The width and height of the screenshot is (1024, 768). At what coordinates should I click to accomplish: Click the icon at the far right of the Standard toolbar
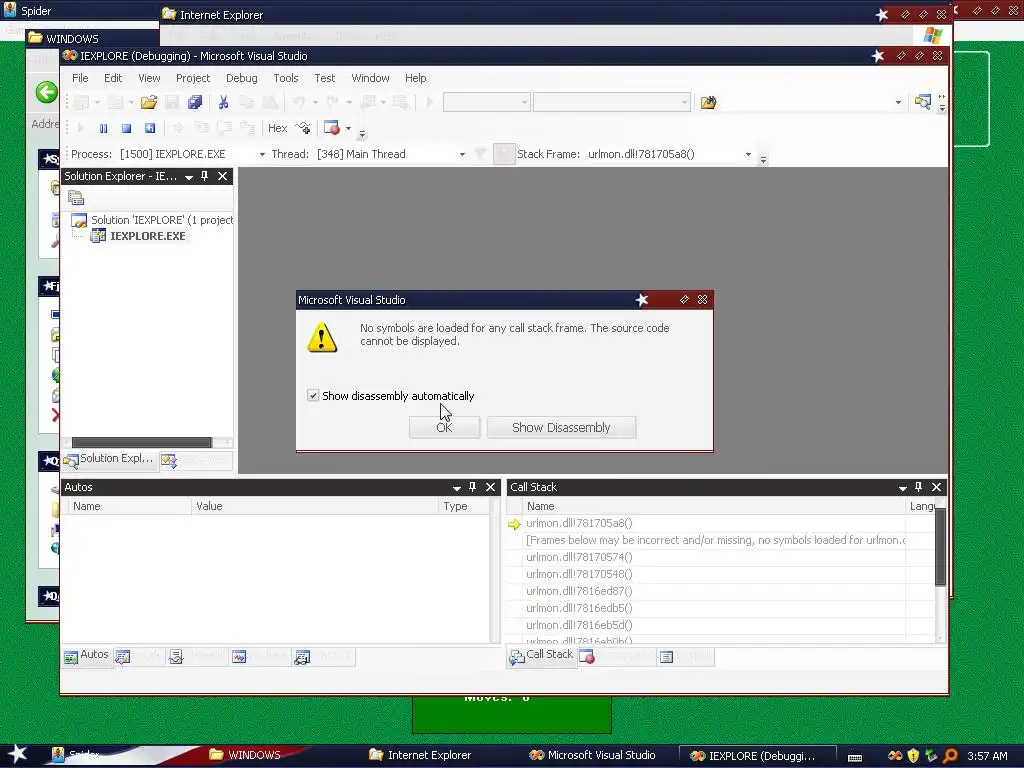[922, 102]
